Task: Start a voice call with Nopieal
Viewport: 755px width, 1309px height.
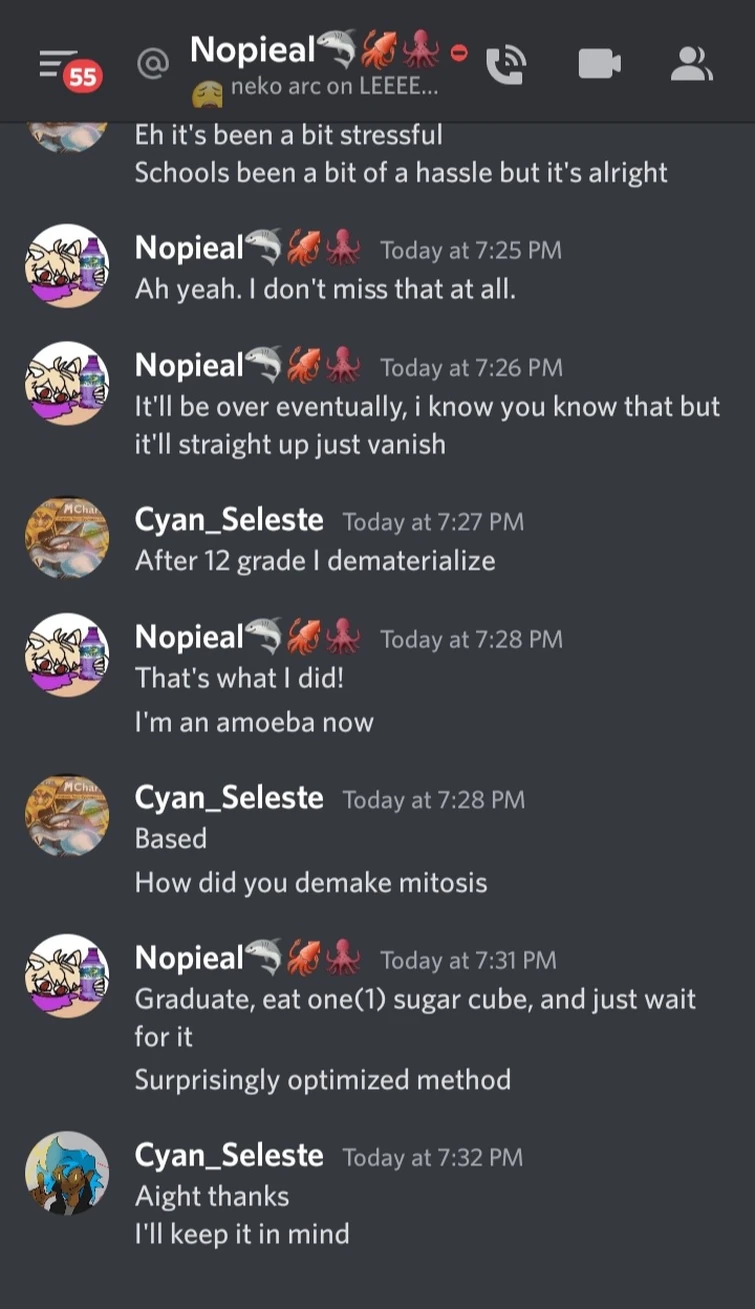Action: click(x=507, y=60)
